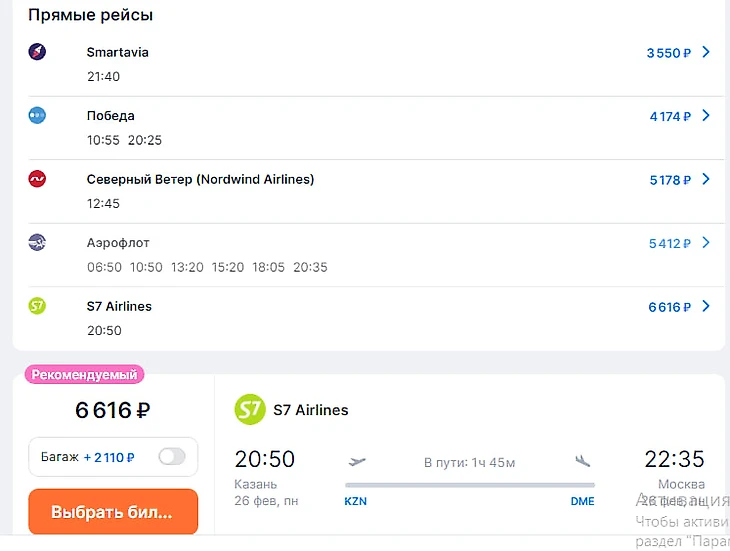The image size is (730, 551).
Task: Click the Nordwind Airlines red logo icon
Action: [37, 179]
